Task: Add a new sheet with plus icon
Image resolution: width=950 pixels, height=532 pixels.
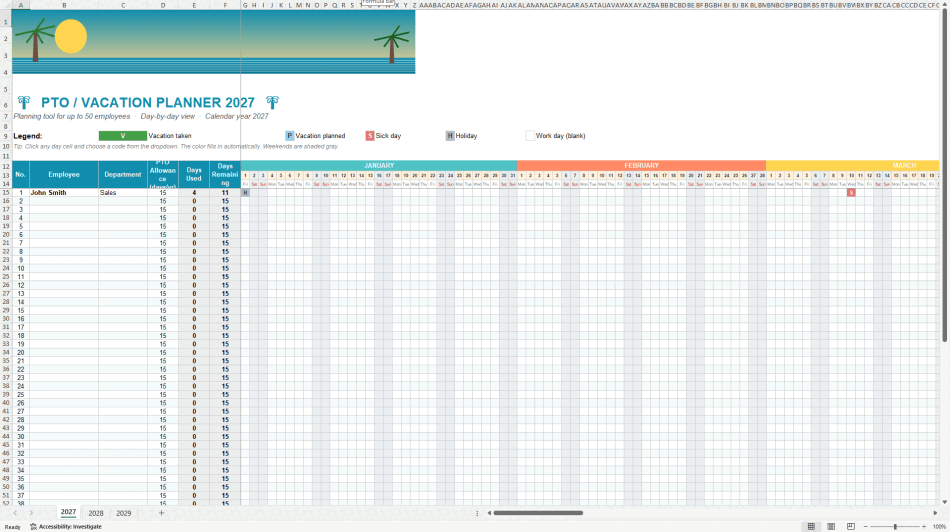Action: (x=161, y=513)
